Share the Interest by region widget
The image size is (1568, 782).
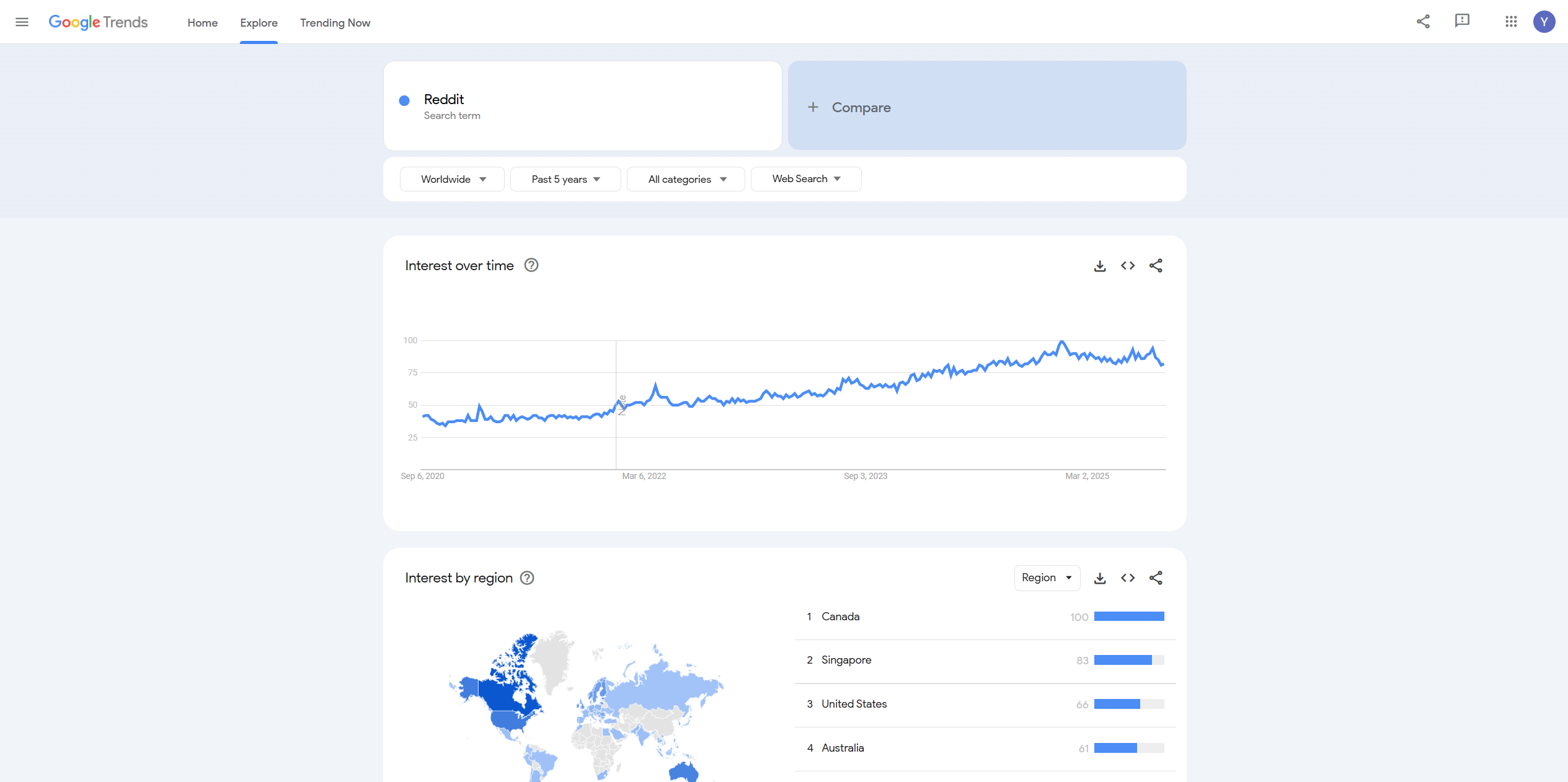coord(1156,578)
